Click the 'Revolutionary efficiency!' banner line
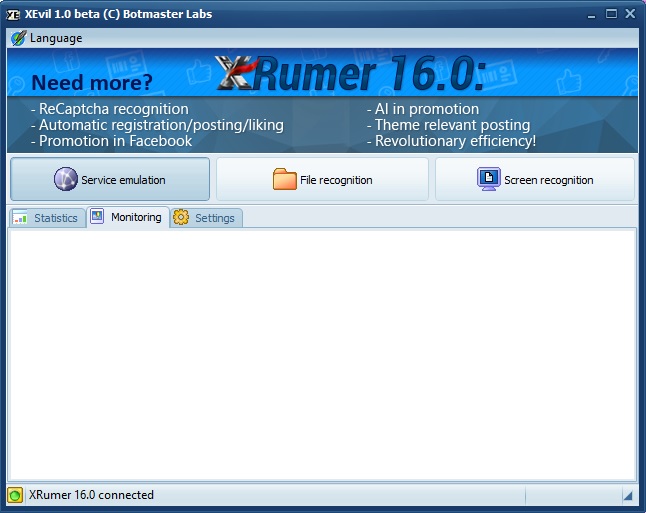Viewport: 646px width, 513px height. coord(452,141)
